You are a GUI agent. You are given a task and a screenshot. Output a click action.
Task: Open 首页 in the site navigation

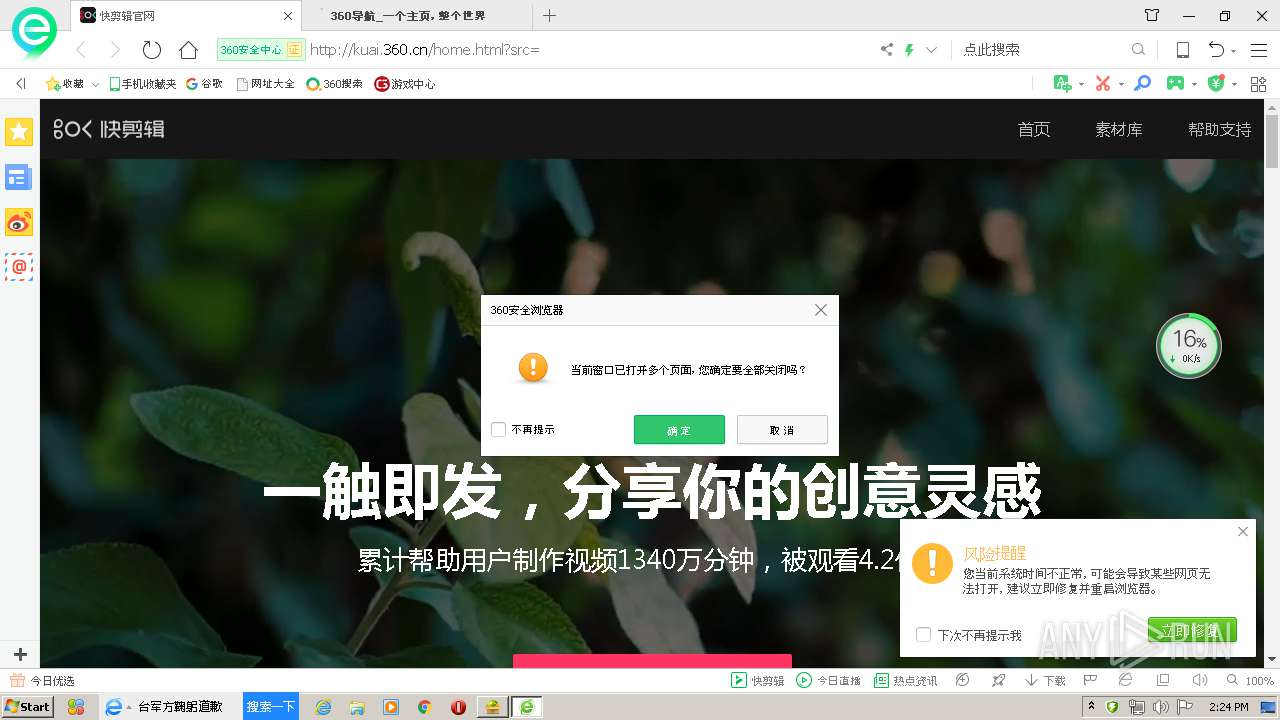pos(1034,129)
